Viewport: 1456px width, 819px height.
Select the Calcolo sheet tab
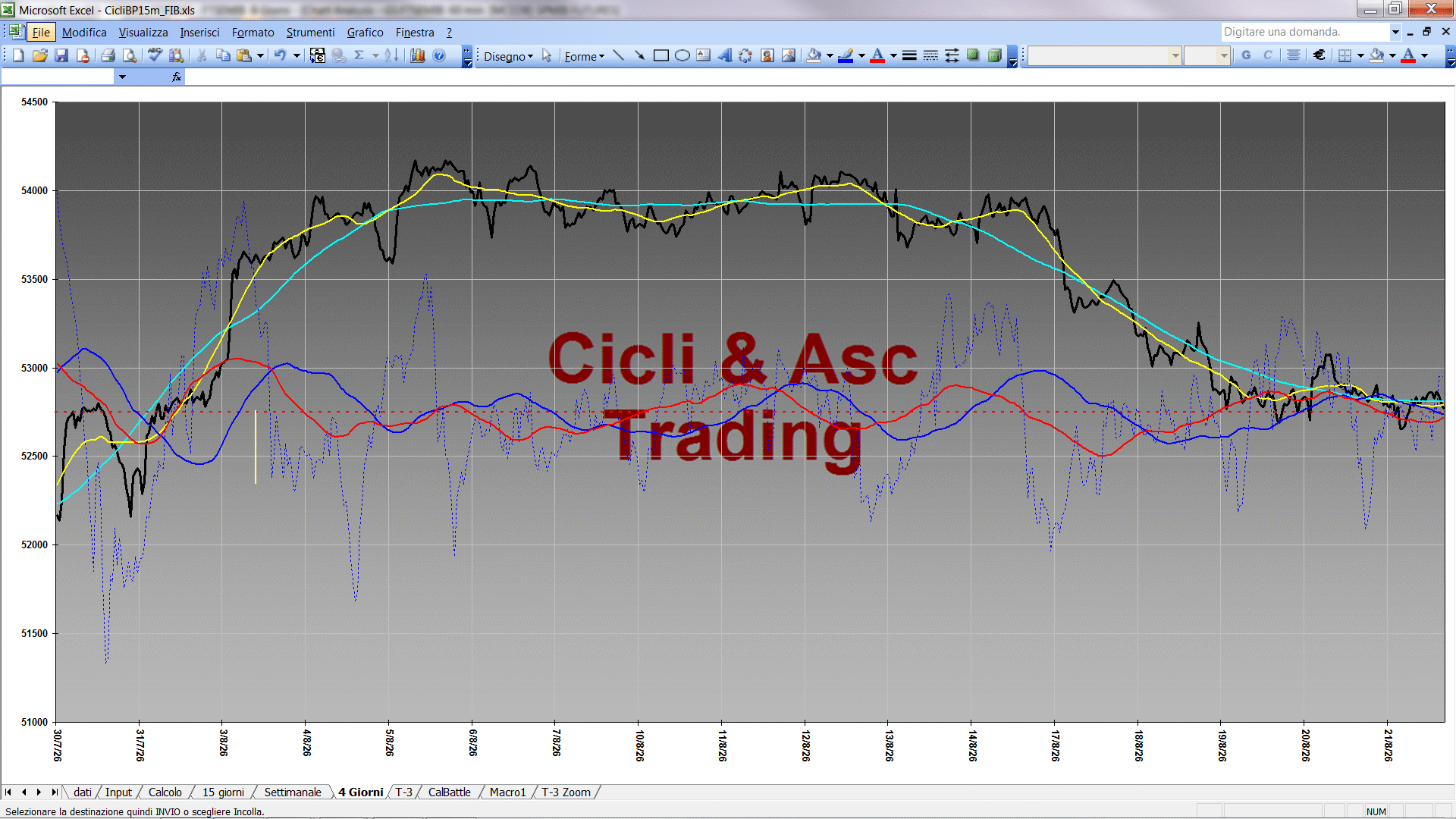[x=165, y=792]
